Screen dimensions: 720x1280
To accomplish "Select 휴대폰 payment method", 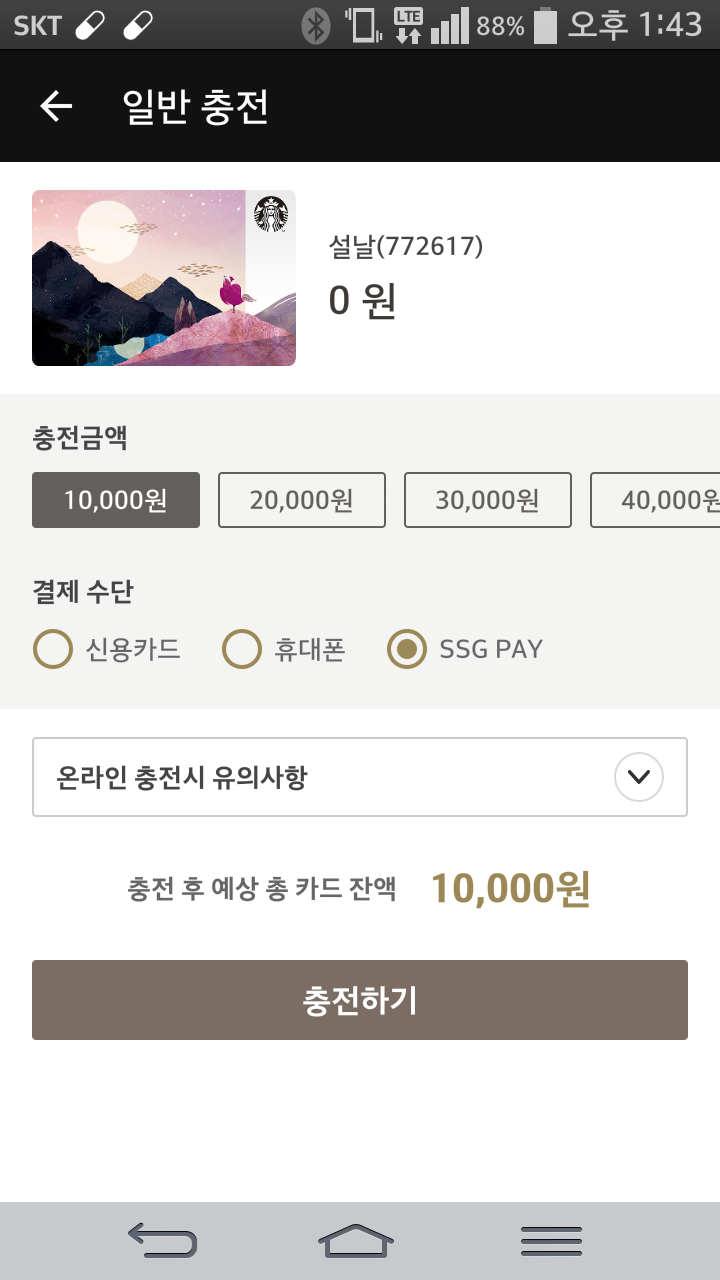I will click(242, 650).
